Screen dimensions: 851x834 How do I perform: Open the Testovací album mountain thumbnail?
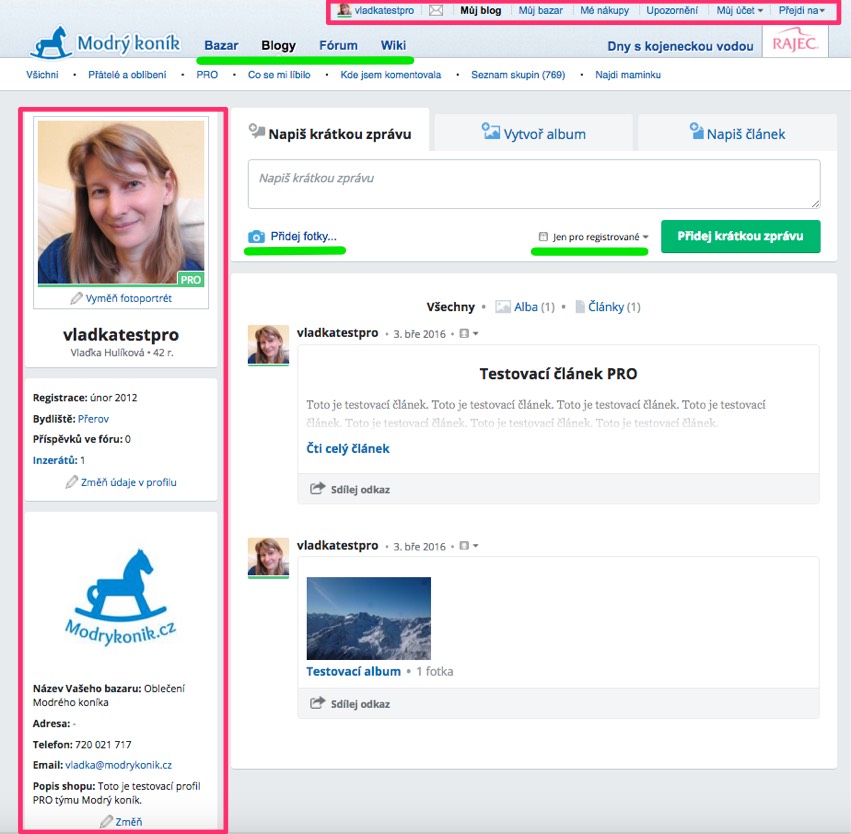(x=368, y=618)
